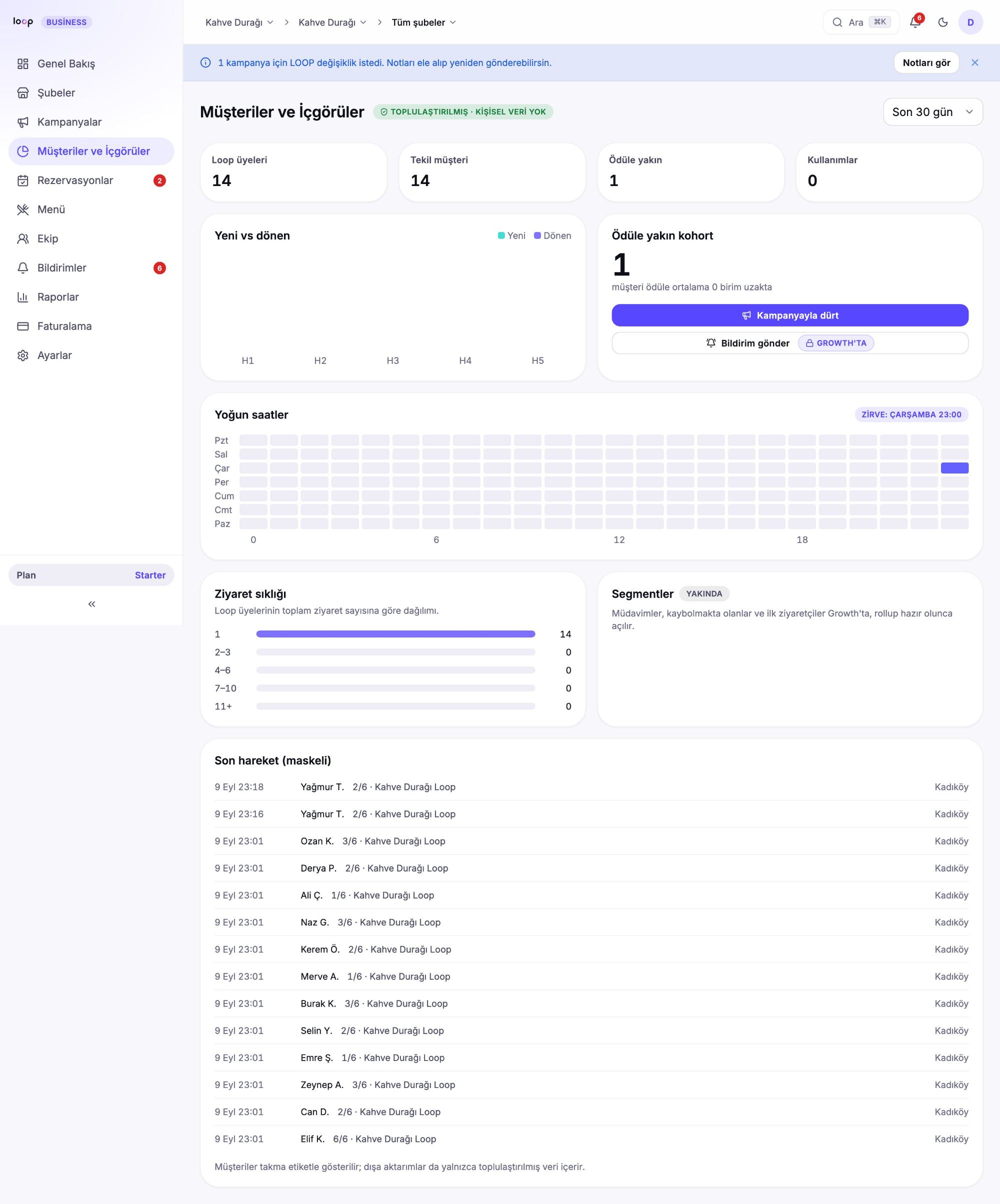The image size is (1000, 1204).
Task: Click Bildirim gönder button
Action: pyautogui.click(x=789, y=343)
